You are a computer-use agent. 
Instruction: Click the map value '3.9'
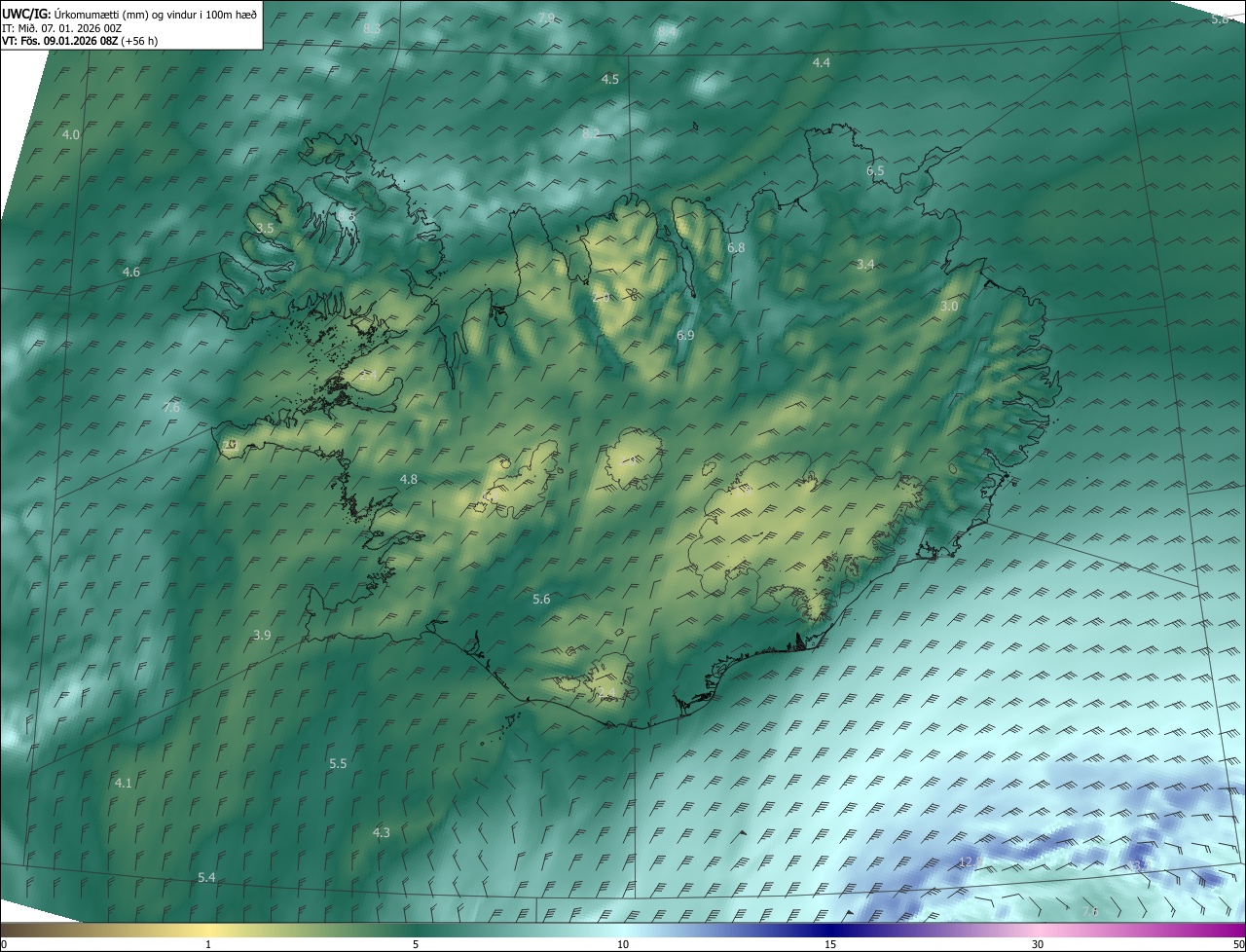(x=262, y=635)
